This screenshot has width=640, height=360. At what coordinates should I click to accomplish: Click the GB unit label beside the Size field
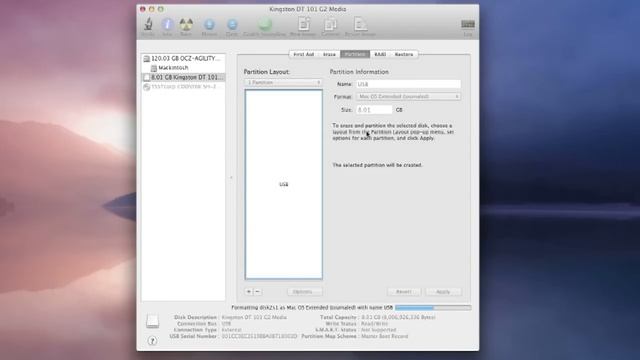tap(399, 110)
